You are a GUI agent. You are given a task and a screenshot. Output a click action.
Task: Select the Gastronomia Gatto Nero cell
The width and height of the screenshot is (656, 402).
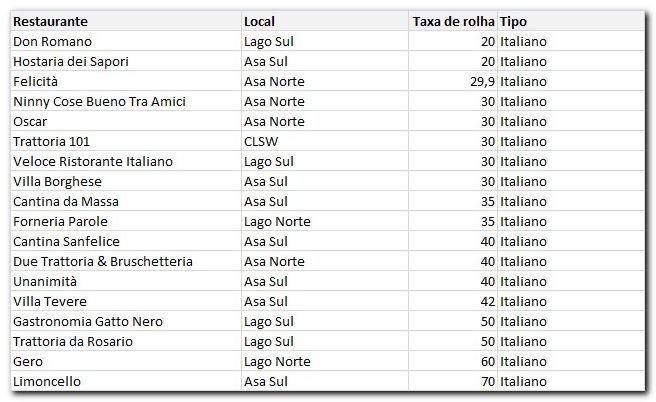(88, 321)
